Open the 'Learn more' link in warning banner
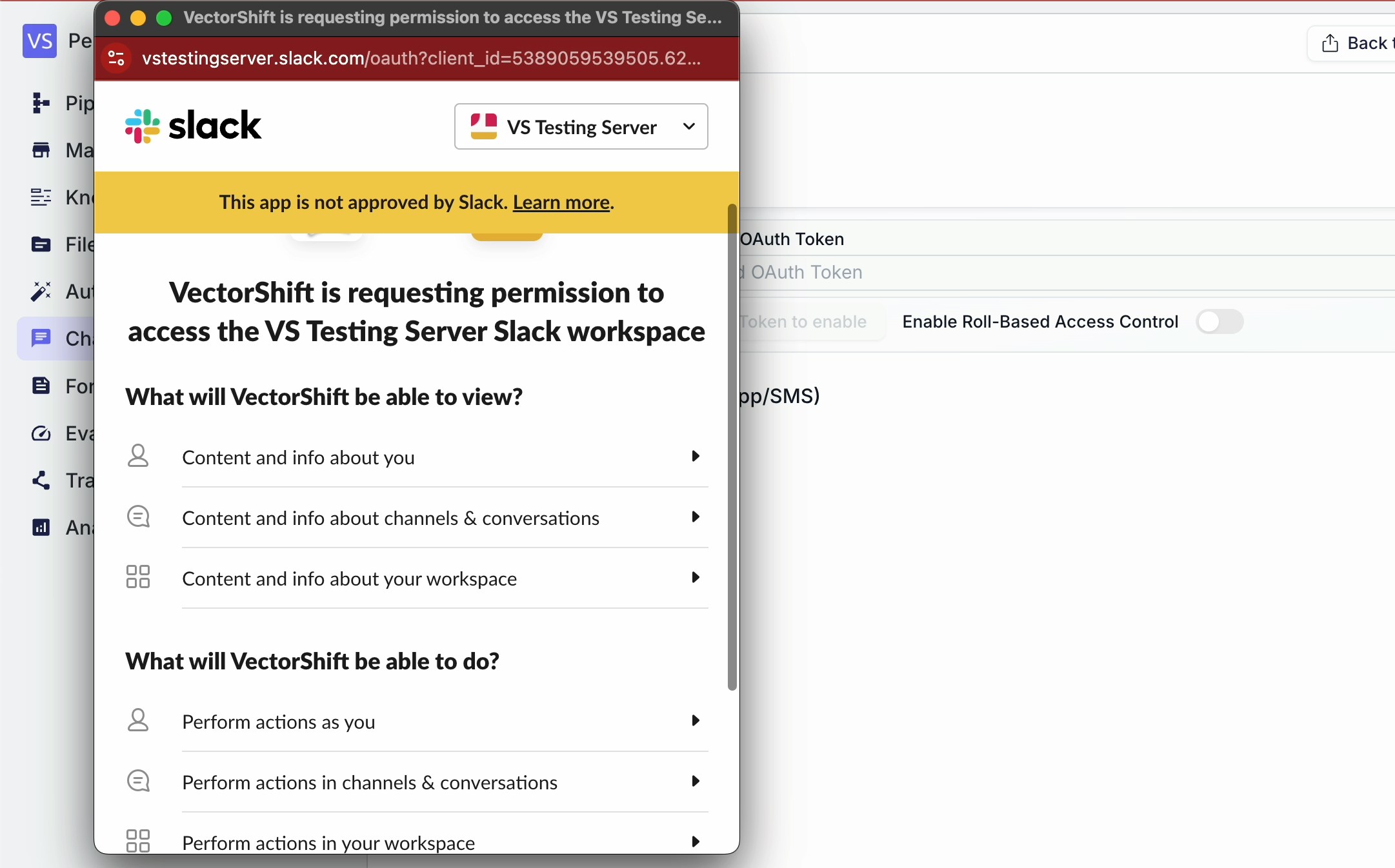The width and height of the screenshot is (1395, 868). coord(560,202)
